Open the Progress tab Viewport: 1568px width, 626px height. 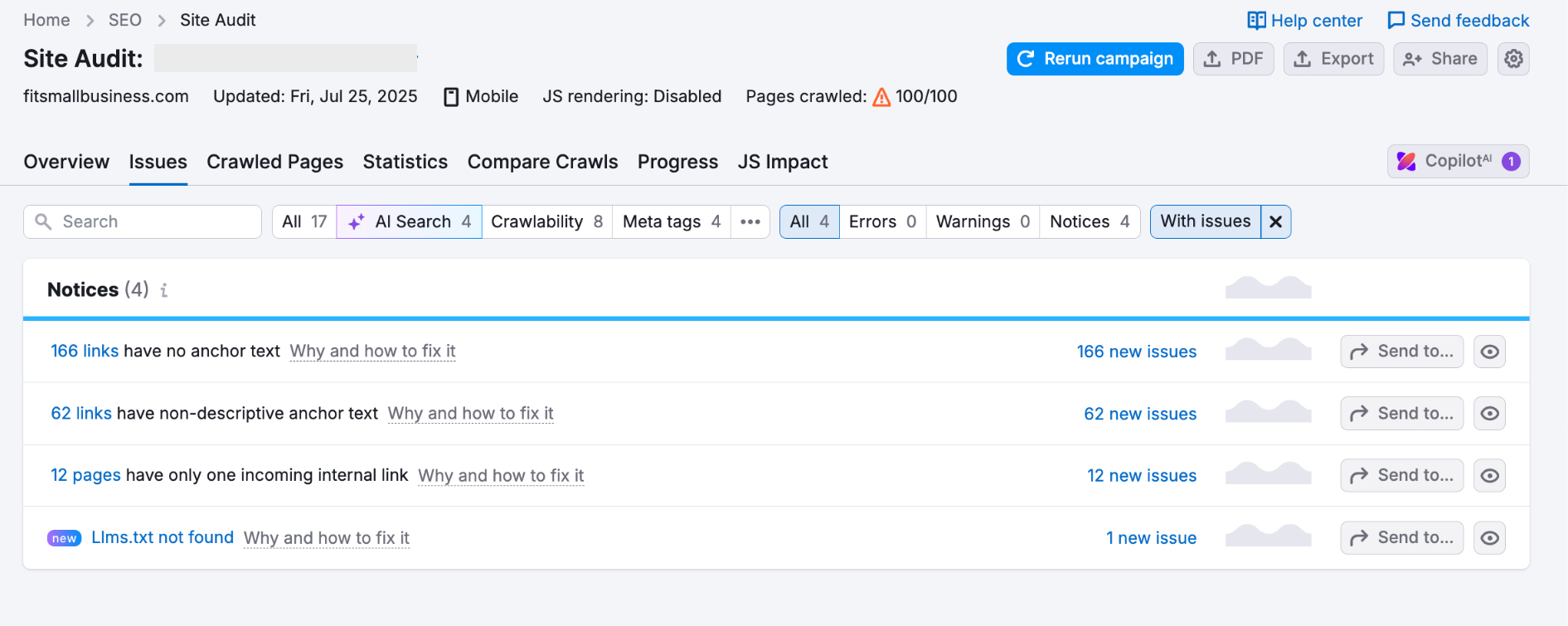pyautogui.click(x=677, y=162)
